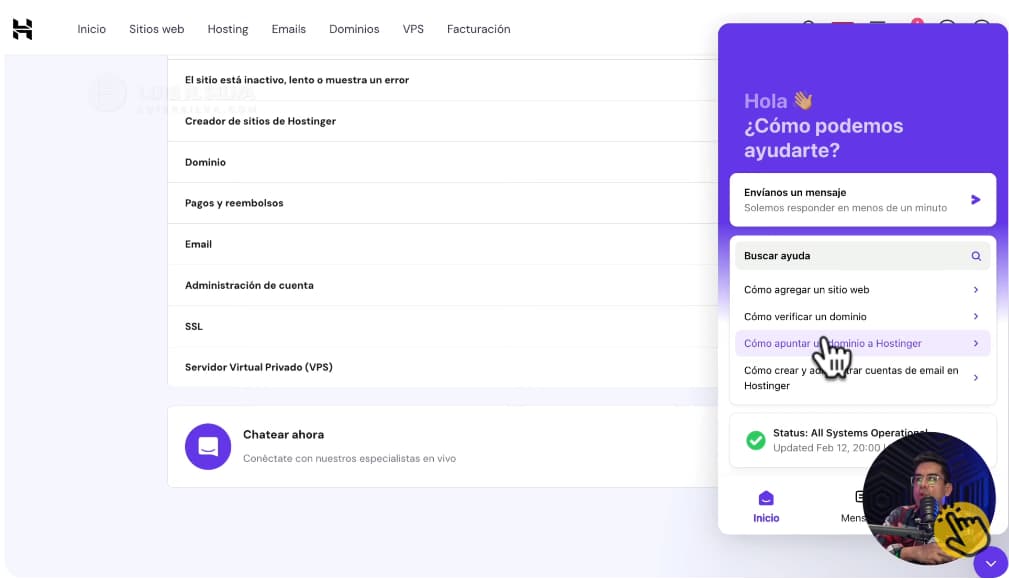Click chevron next to 'Cómo verificar un dominio'
The image size is (1009, 579).
tap(976, 317)
